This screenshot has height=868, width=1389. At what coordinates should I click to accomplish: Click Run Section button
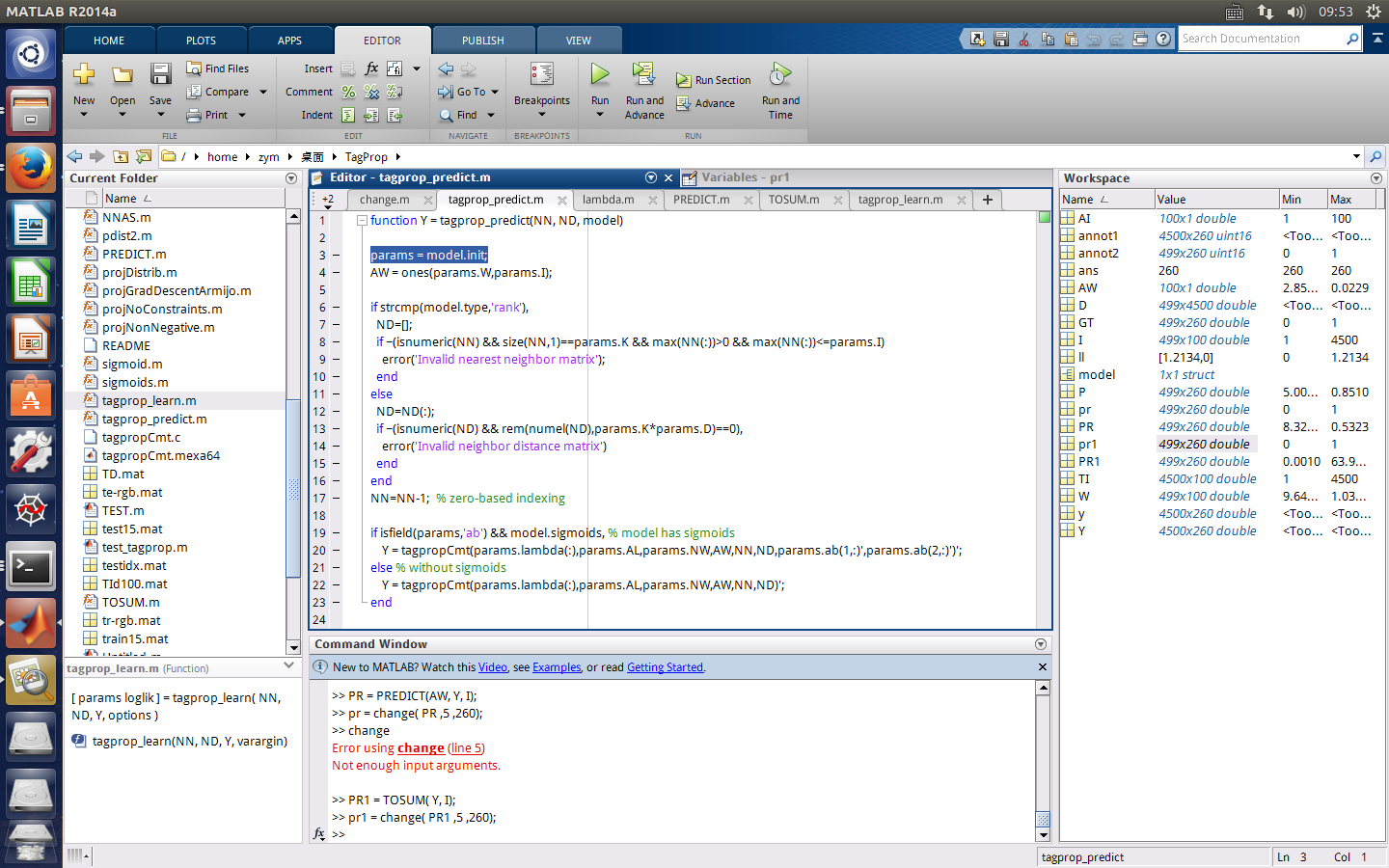(x=713, y=80)
